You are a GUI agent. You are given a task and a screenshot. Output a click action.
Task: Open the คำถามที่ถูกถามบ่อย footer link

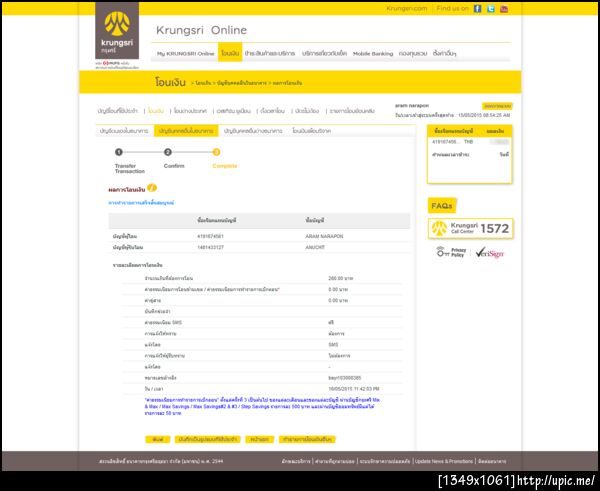click(x=334, y=462)
